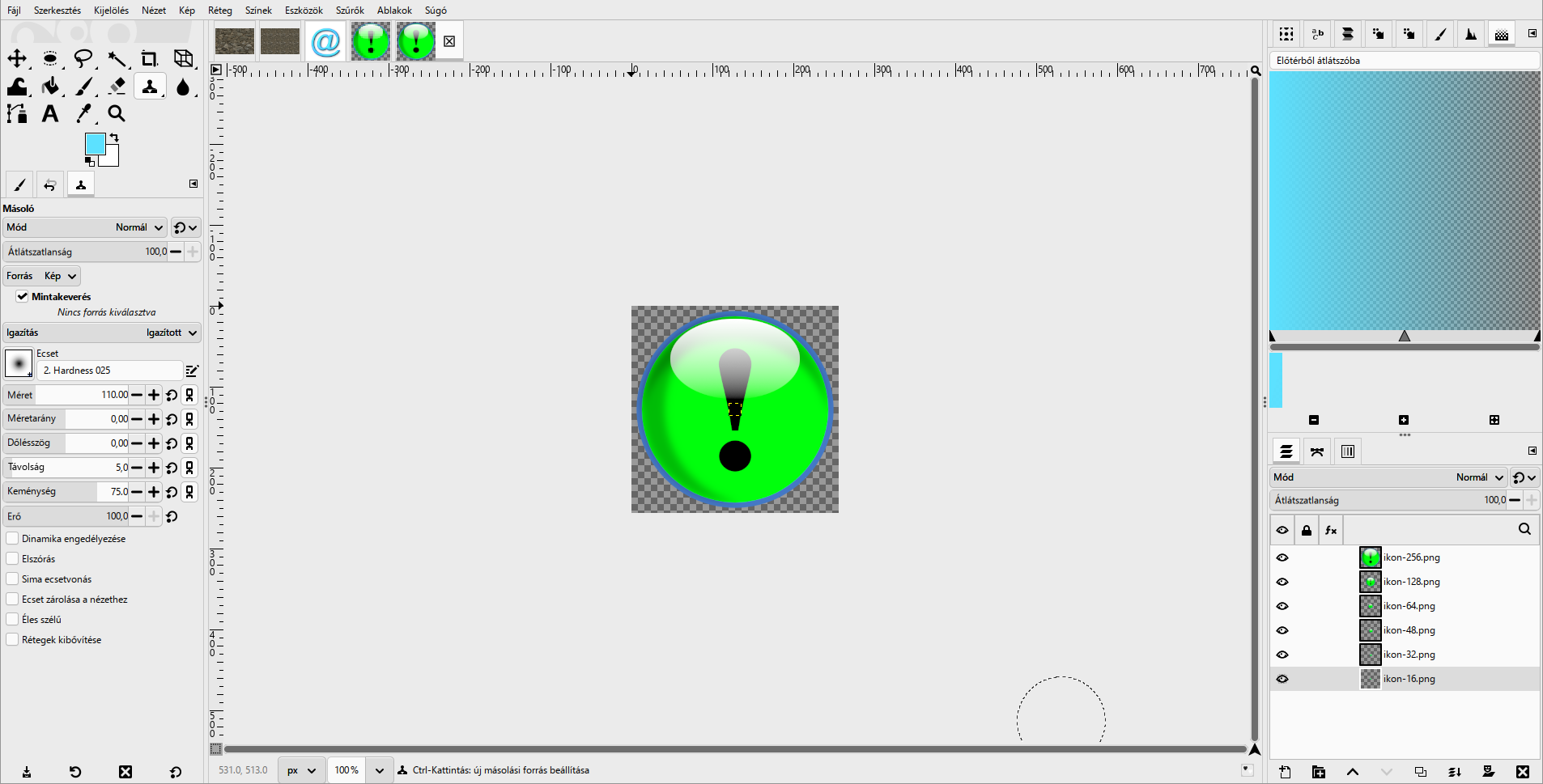Viewport: 1543px width, 784px height.
Task: Select the Free Select lasso tool
Action: click(x=83, y=58)
